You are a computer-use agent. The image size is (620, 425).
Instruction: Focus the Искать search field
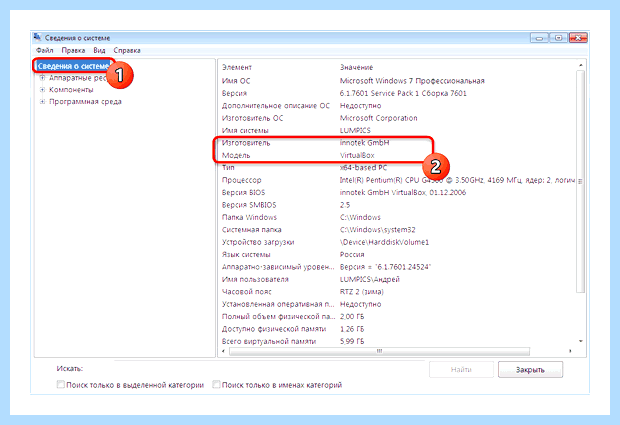click(x=269, y=368)
